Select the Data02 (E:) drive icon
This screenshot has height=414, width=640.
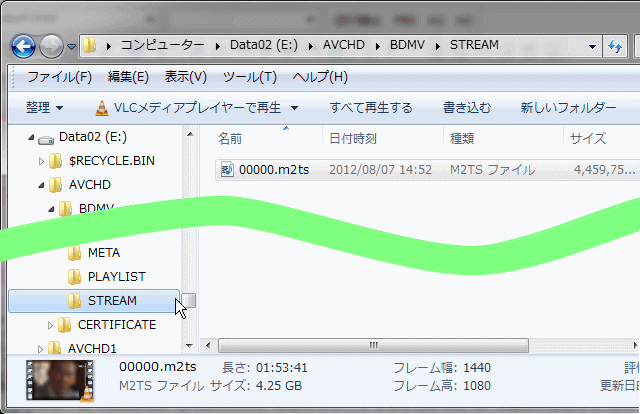pos(47,137)
